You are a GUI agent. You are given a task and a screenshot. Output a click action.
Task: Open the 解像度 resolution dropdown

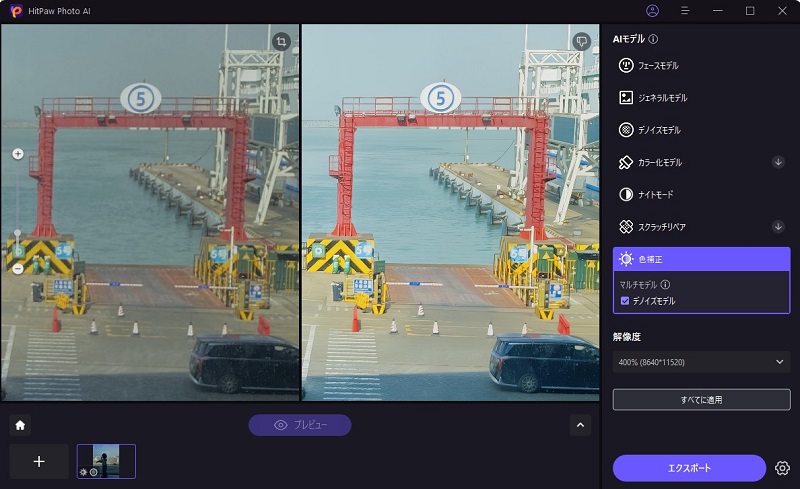pyautogui.click(x=701, y=362)
